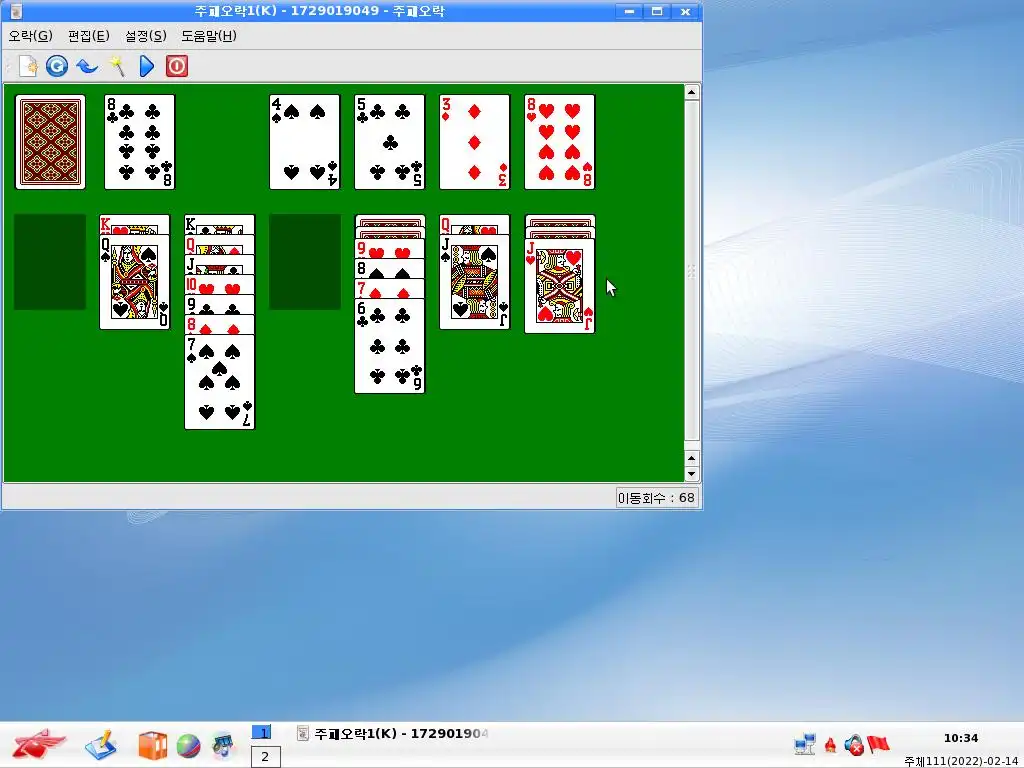
Task: Select the jack of hearts tableau card
Action: pos(560,286)
